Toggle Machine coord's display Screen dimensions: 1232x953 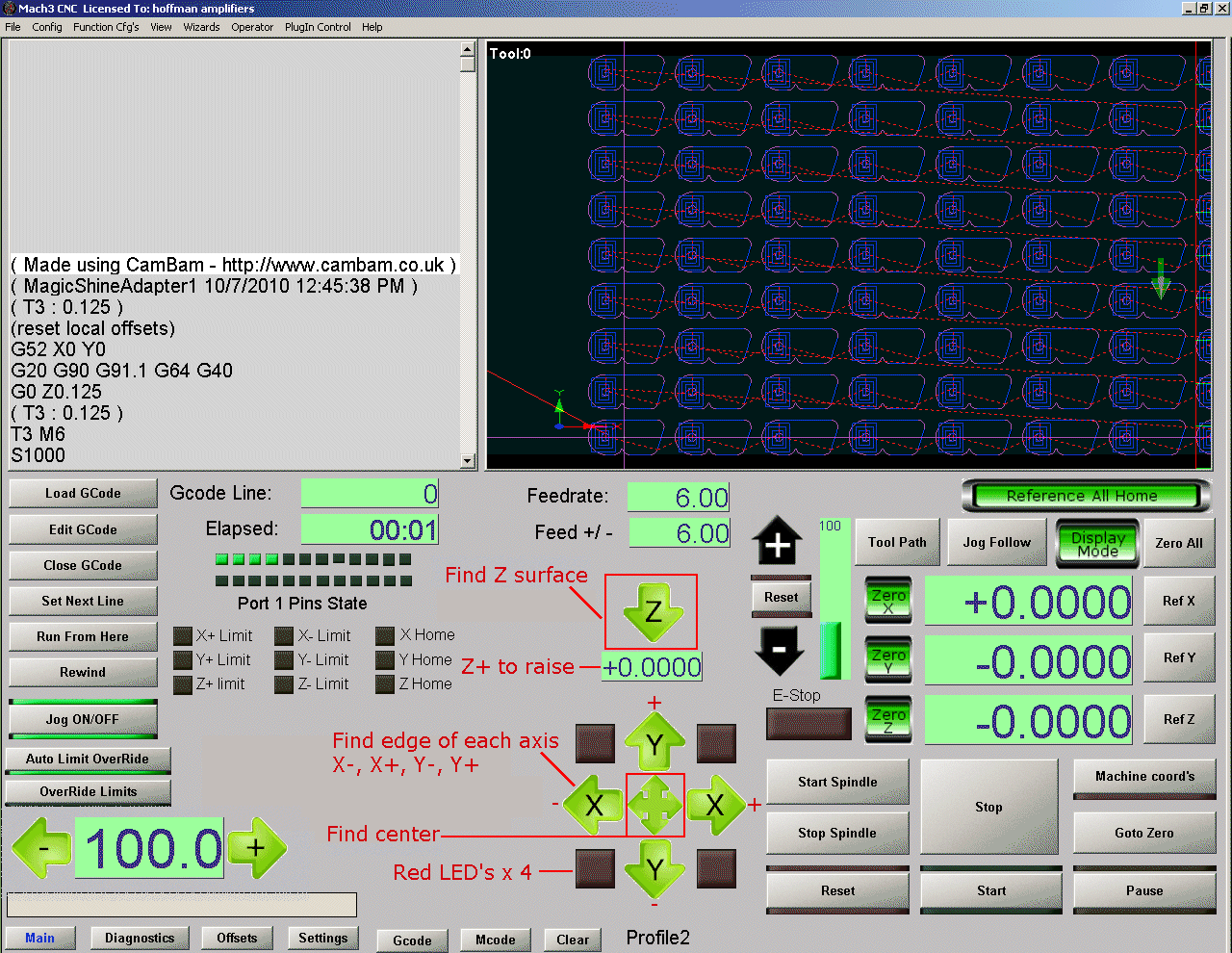point(1144,777)
